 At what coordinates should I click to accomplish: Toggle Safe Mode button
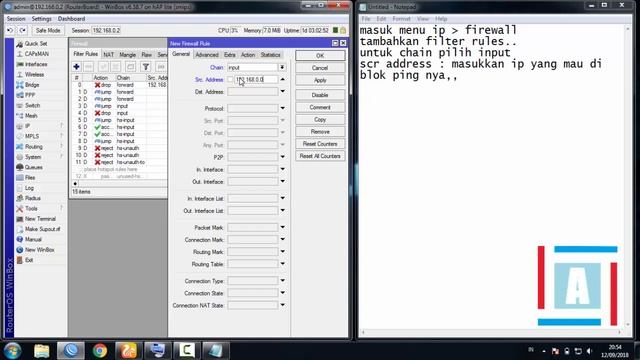click(x=48, y=31)
